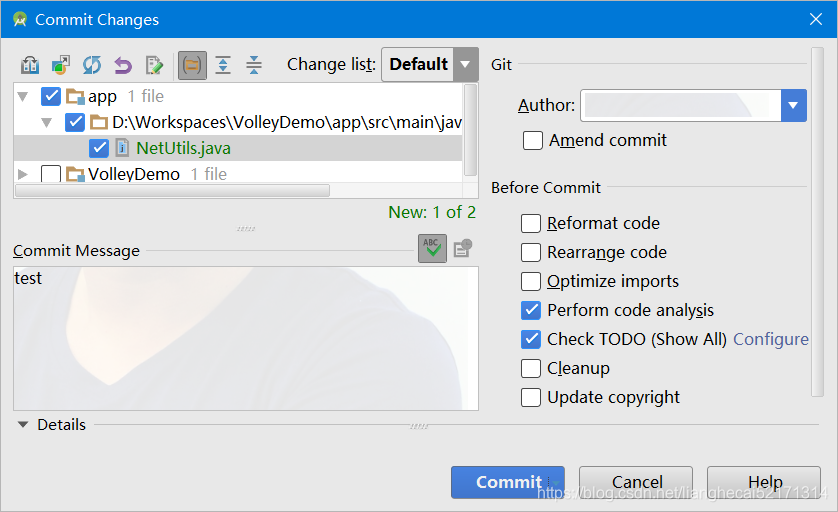Enable the Update copyright checkbox
The height and width of the screenshot is (512, 838).
[x=531, y=397]
